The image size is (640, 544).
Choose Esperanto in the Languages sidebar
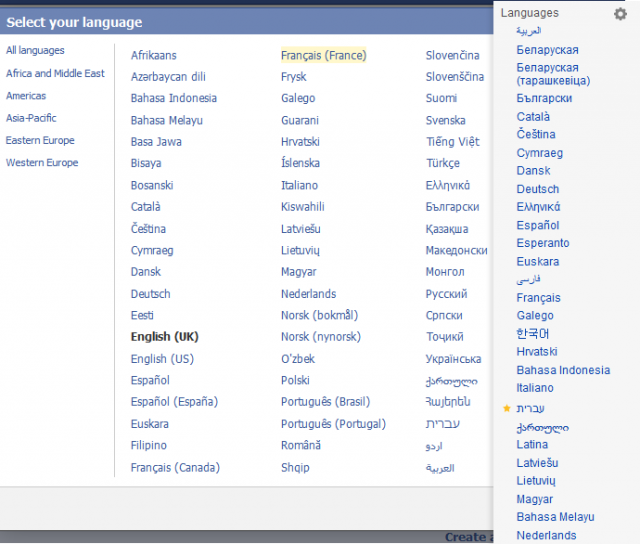pos(543,243)
